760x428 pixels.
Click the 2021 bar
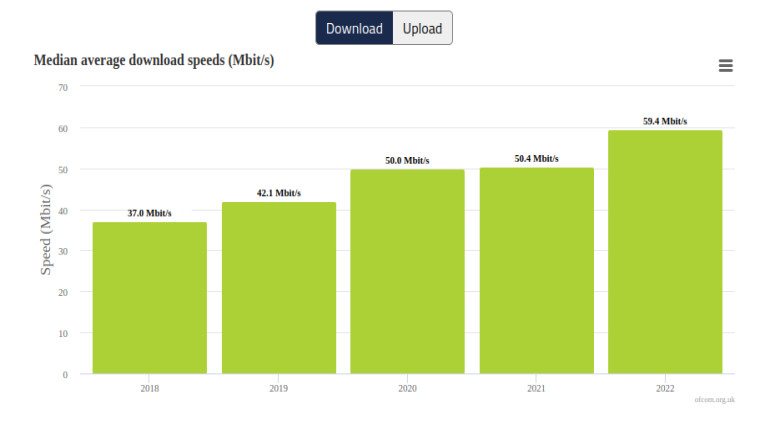pyautogui.click(x=537, y=270)
